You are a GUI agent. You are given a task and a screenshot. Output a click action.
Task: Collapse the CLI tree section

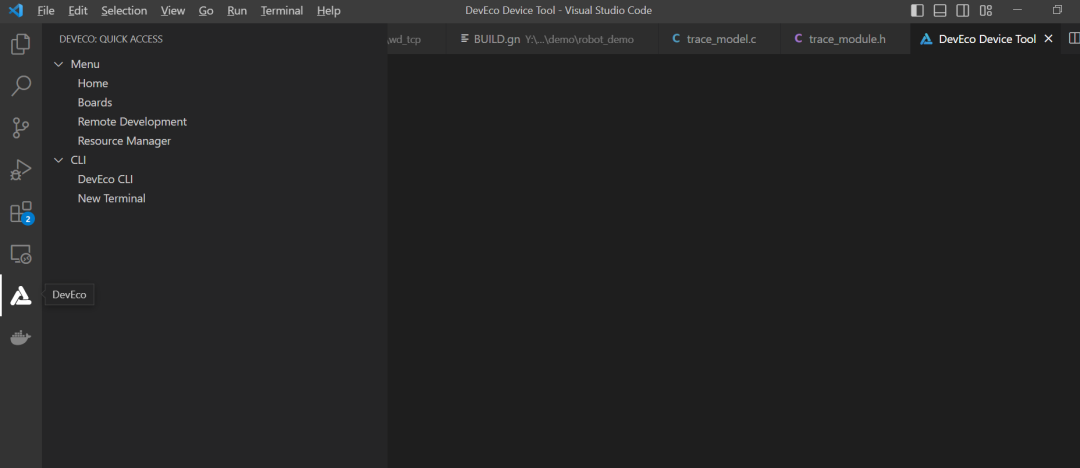click(59, 160)
